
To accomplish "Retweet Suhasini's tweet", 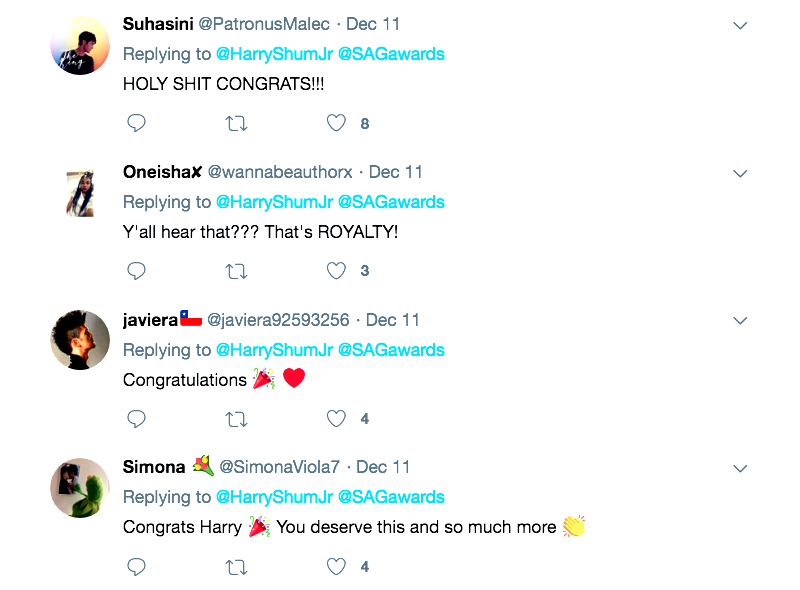I will (x=237, y=123).
